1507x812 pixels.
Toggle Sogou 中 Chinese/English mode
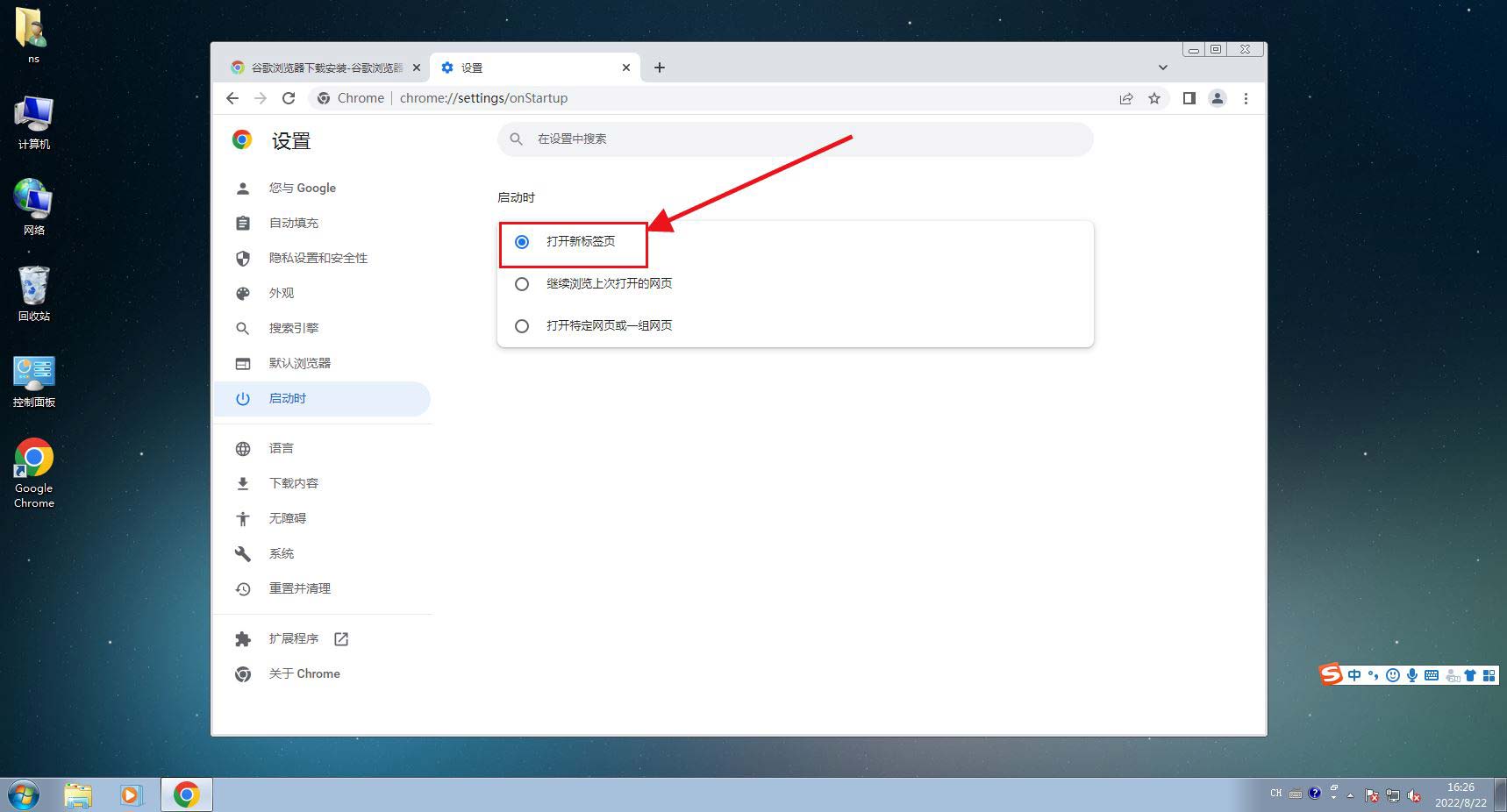(1354, 675)
